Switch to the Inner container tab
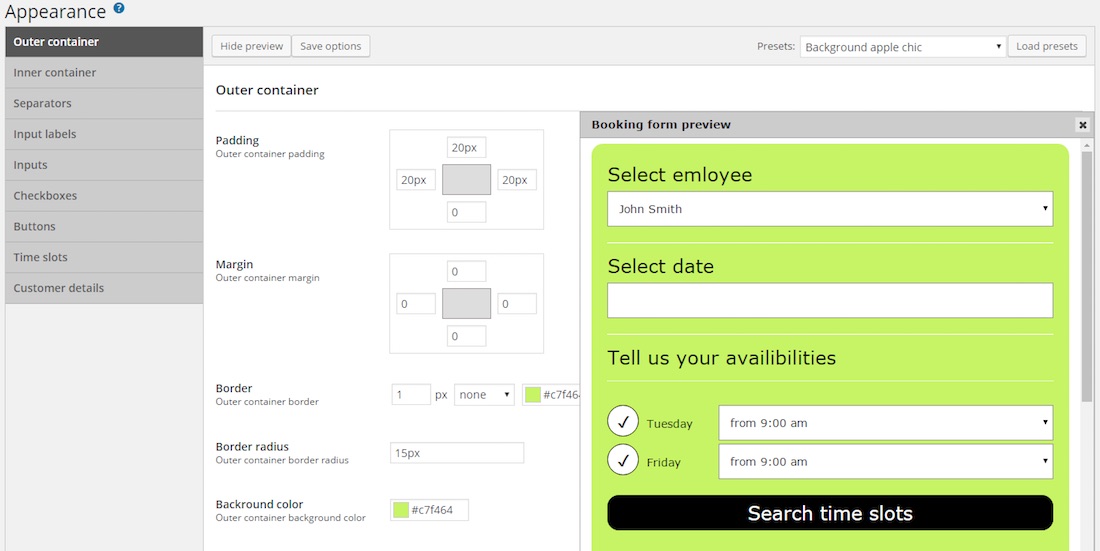This screenshot has height=551, width=1100. tap(104, 73)
